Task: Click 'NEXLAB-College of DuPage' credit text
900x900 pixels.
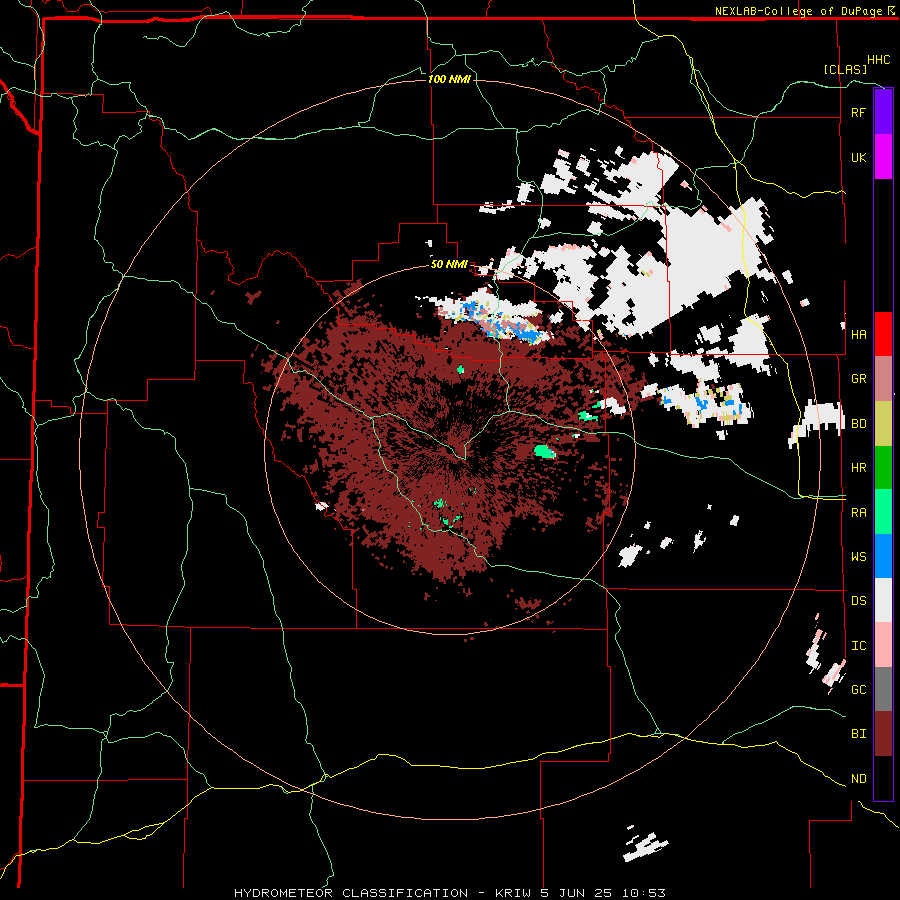Action: tap(800, 11)
